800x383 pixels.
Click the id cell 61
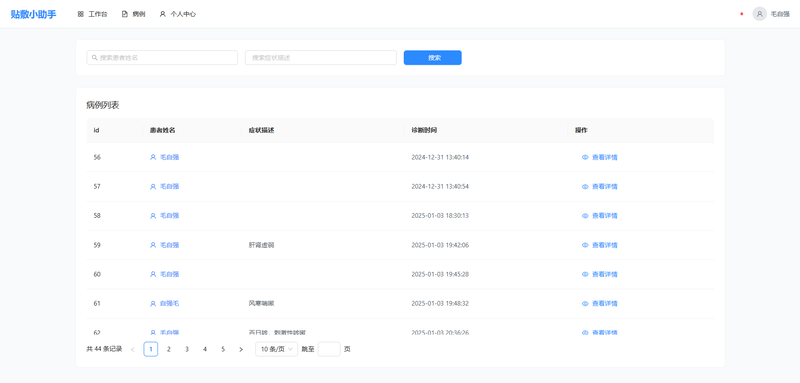pyautogui.click(x=97, y=303)
